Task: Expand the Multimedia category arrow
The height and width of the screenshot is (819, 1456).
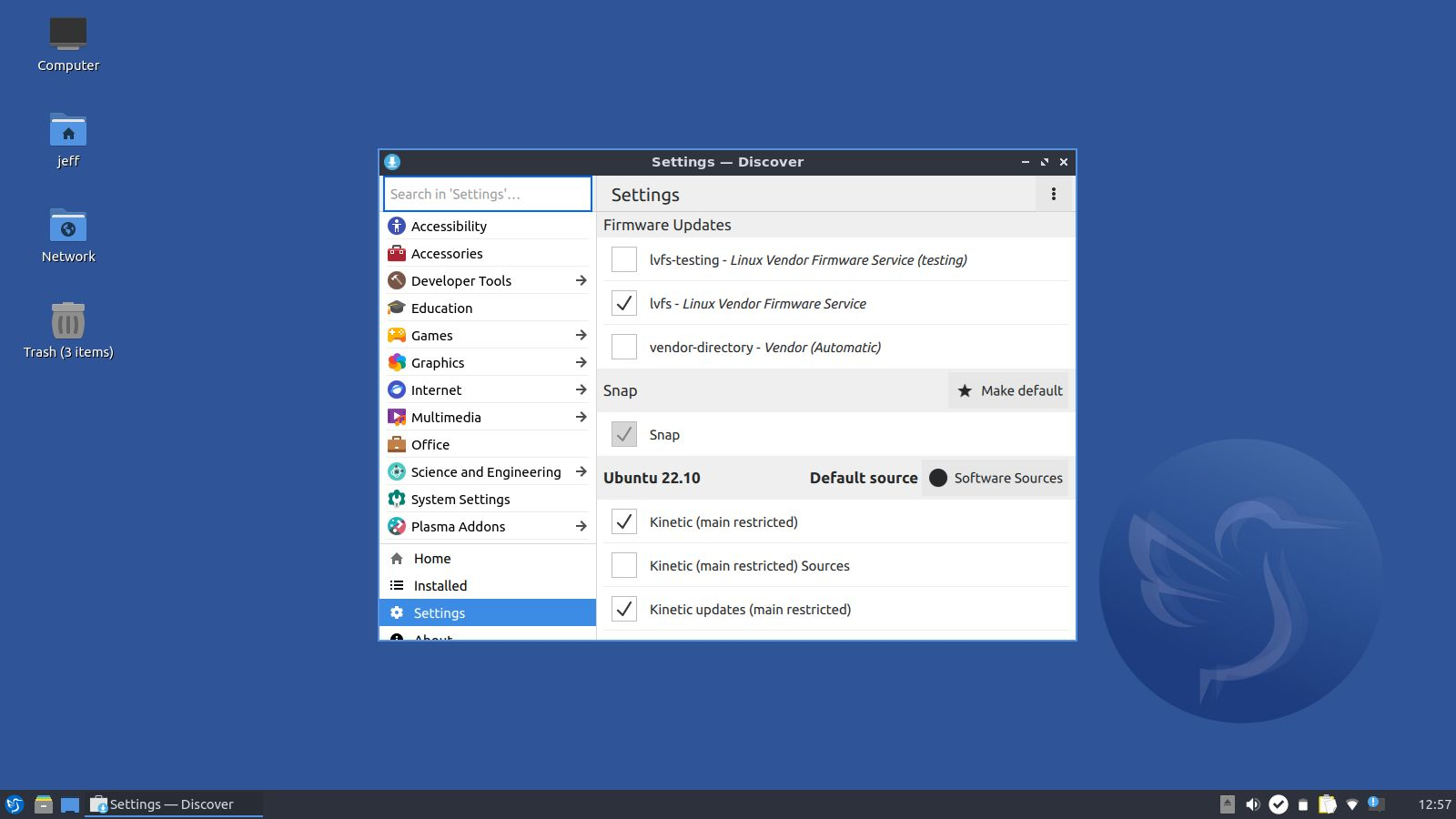Action: 581,417
